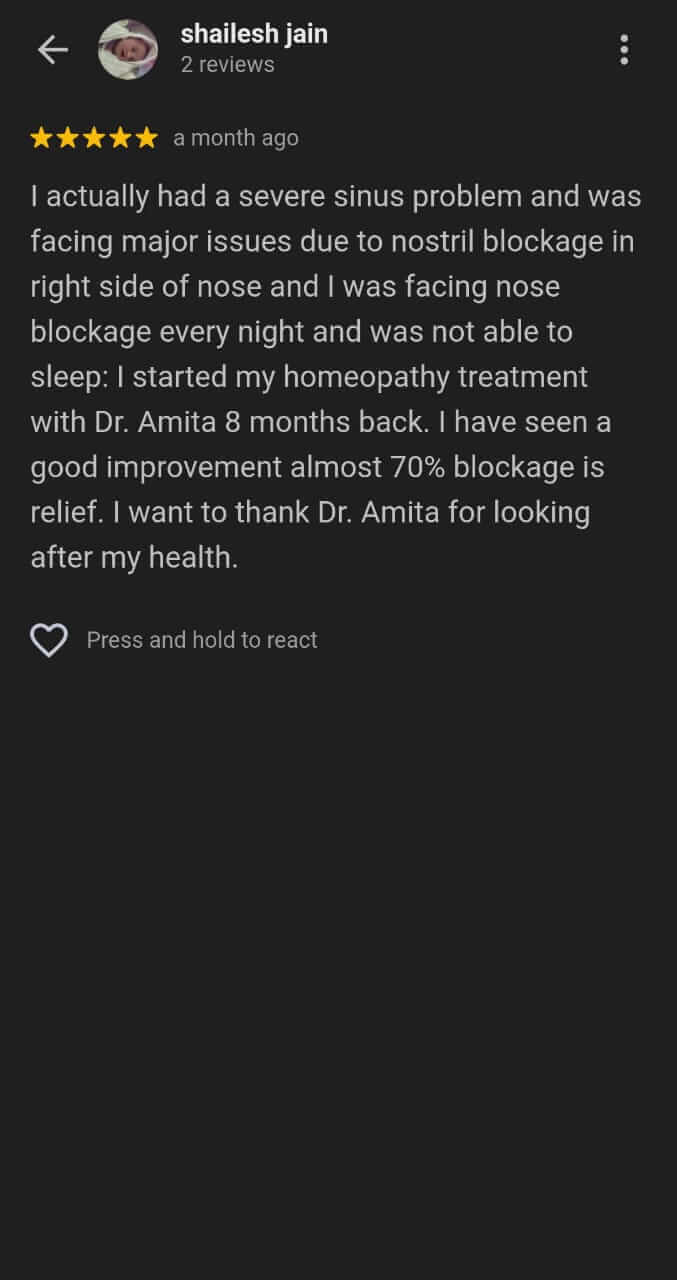Tap the reviewer name shailesh jain
This screenshot has height=1280, width=677.
254,35
